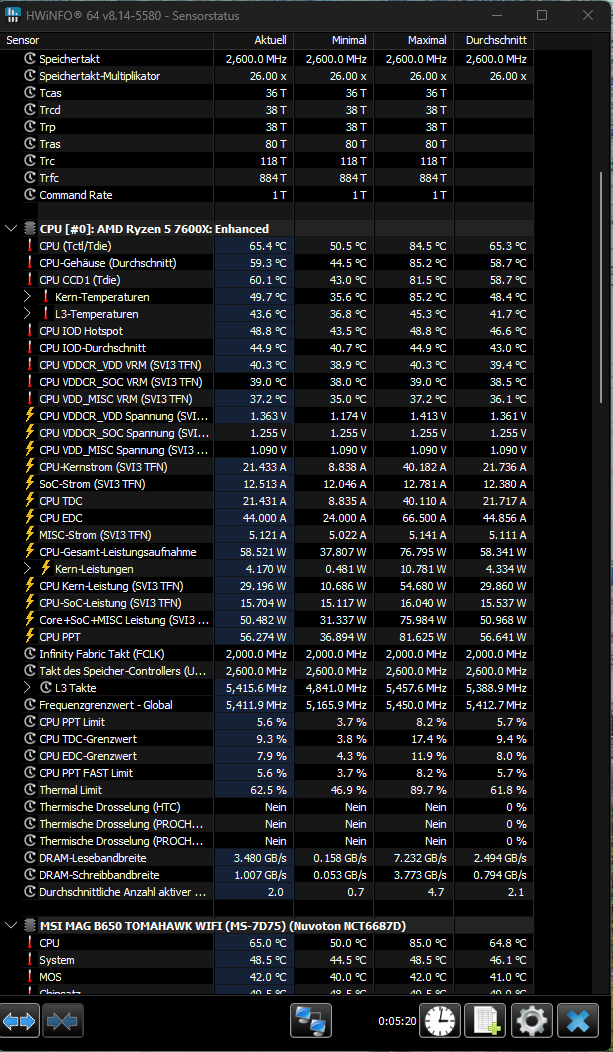The height and width of the screenshot is (1052, 613).
Task: Expand the Kern-Temperaturen subtree
Action: (27, 297)
